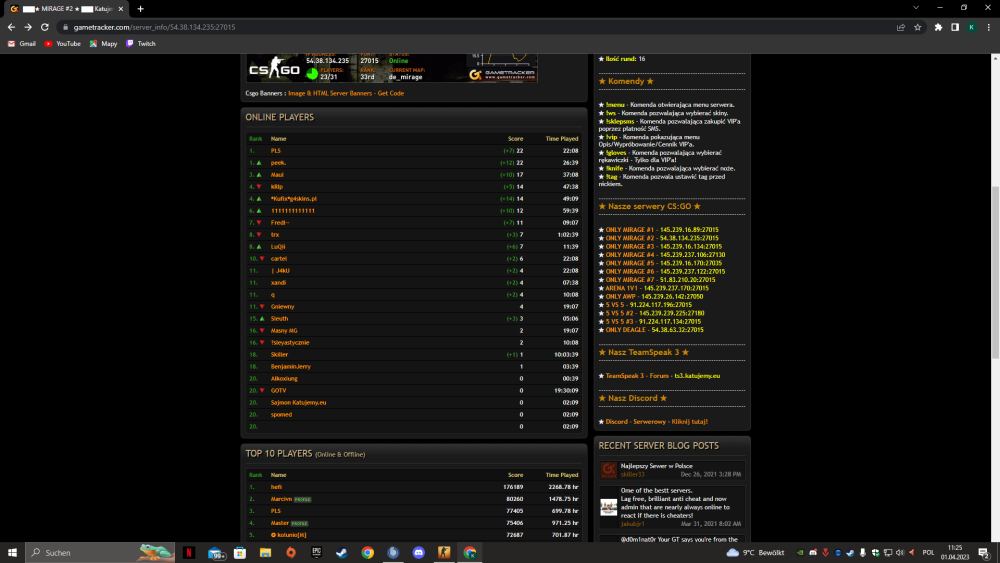Switch to CS:GO game in taskbar
This screenshot has height=563, width=1000.
[x=444, y=553]
